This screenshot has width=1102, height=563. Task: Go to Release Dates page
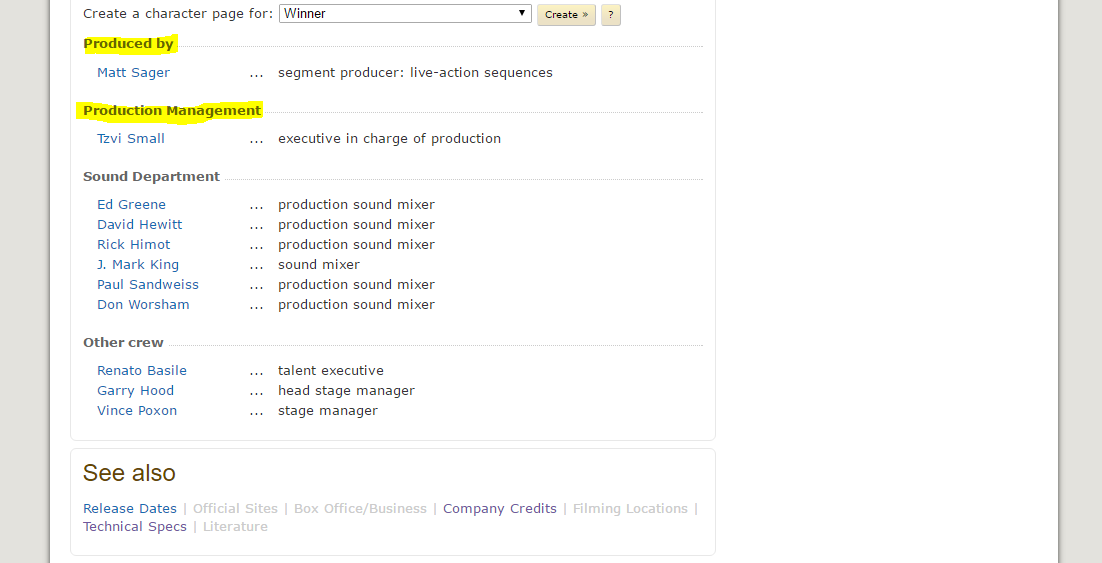130,509
